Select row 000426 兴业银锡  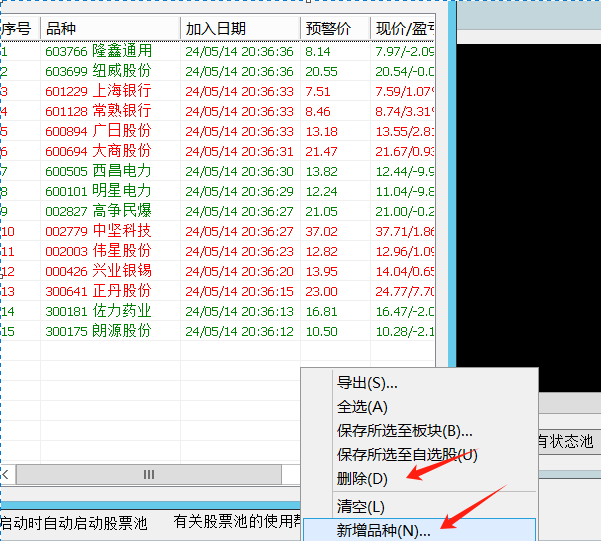point(217,271)
